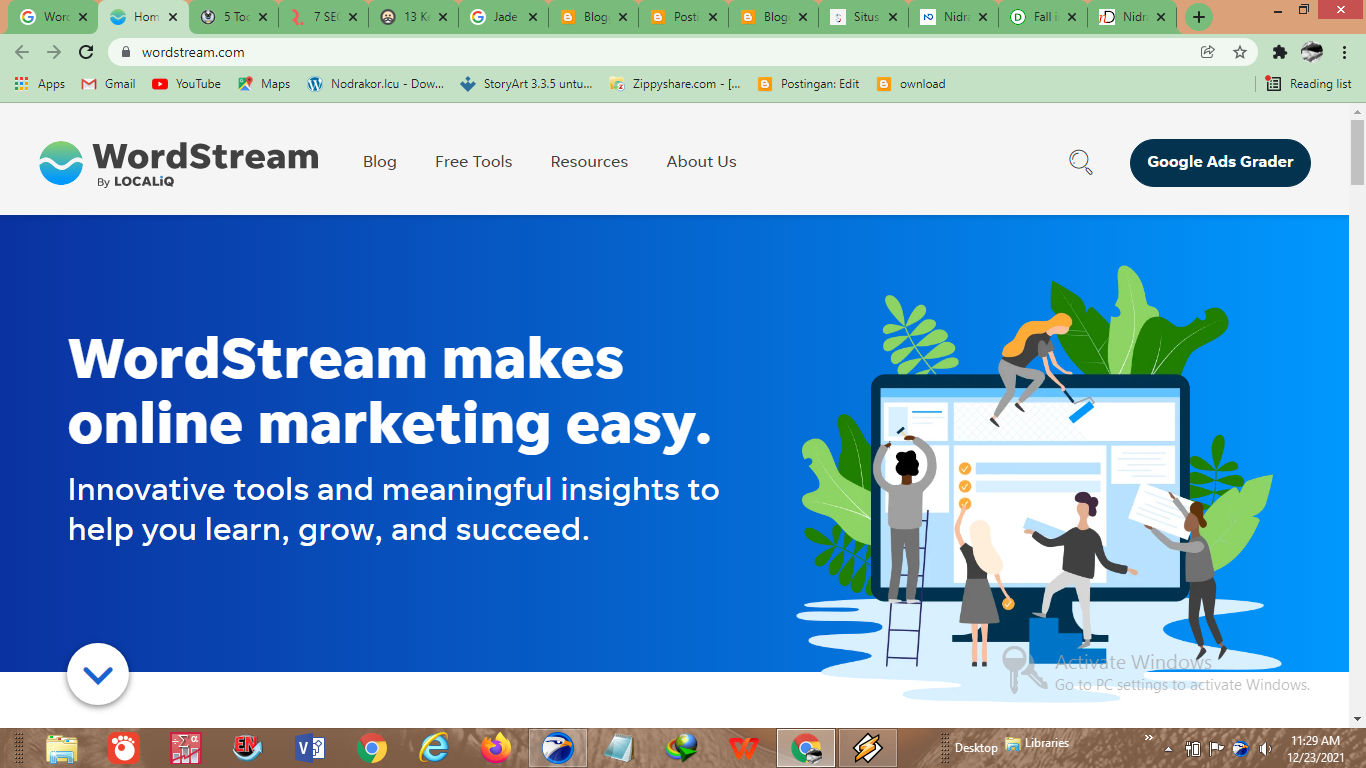
Task: Click the Desktop toolbar in the taskbar
Action: coord(976,748)
